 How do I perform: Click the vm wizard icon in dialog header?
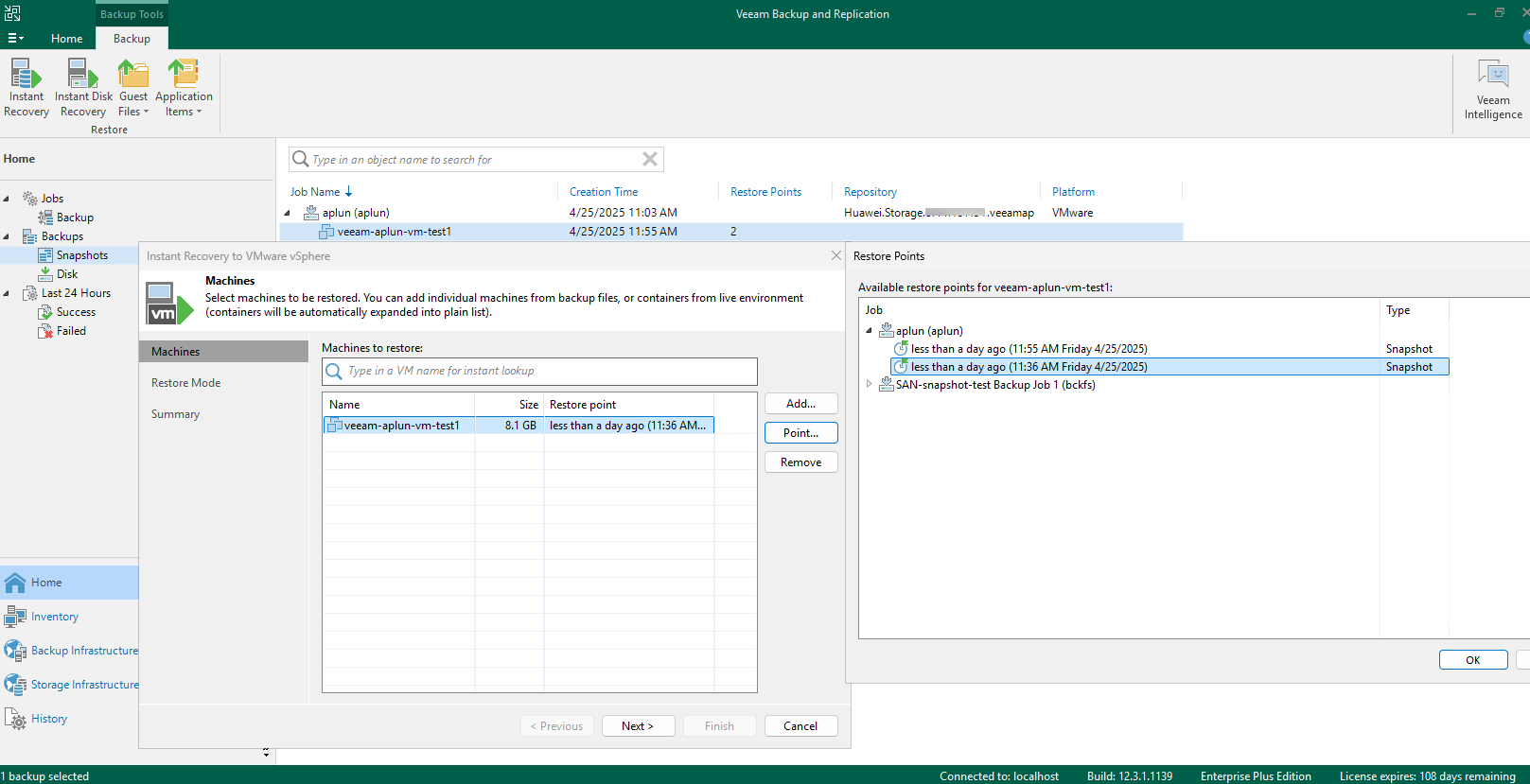[x=169, y=303]
